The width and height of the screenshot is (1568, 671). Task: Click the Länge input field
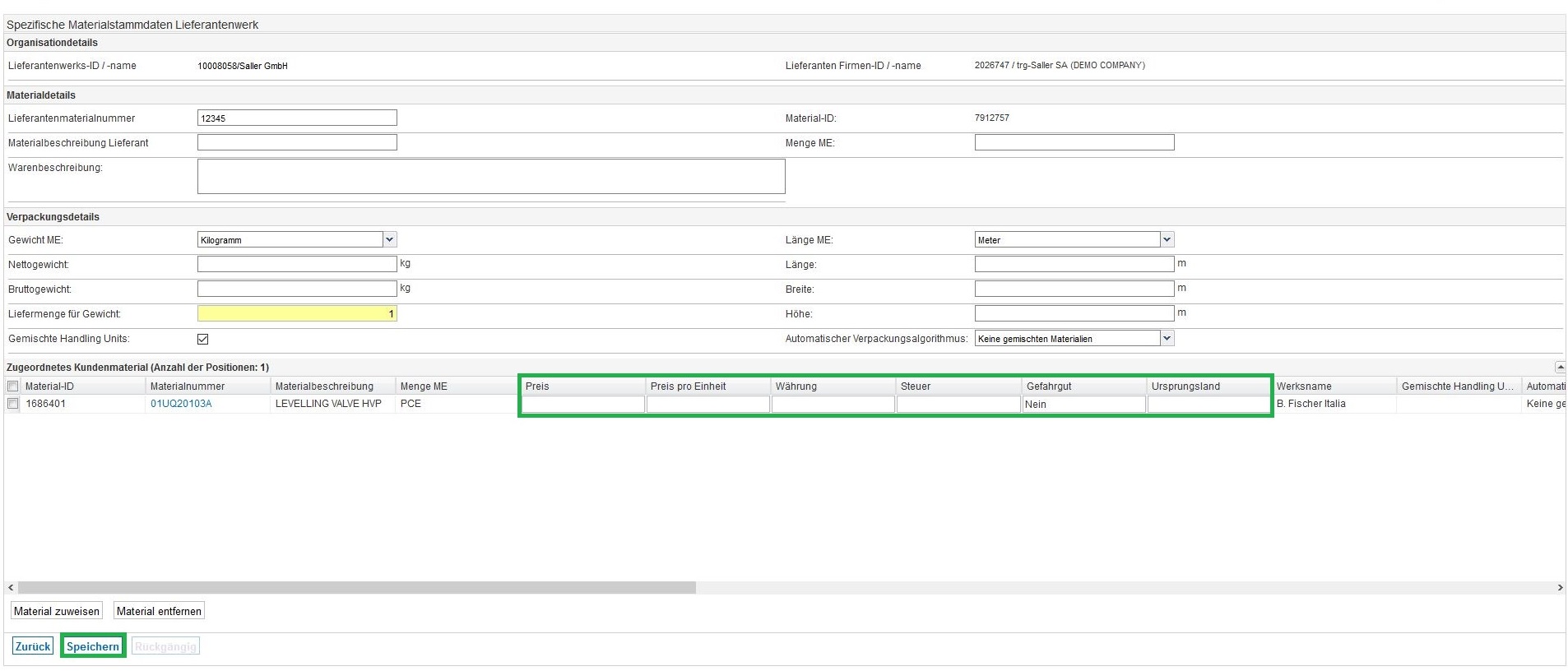click(1074, 265)
